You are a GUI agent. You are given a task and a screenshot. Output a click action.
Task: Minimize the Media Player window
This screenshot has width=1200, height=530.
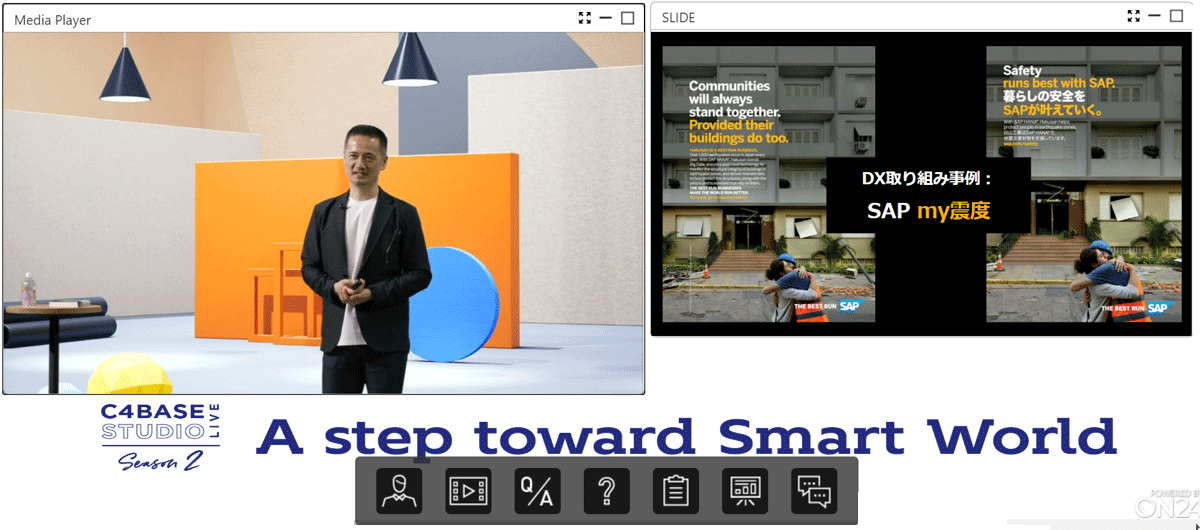tap(606, 18)
